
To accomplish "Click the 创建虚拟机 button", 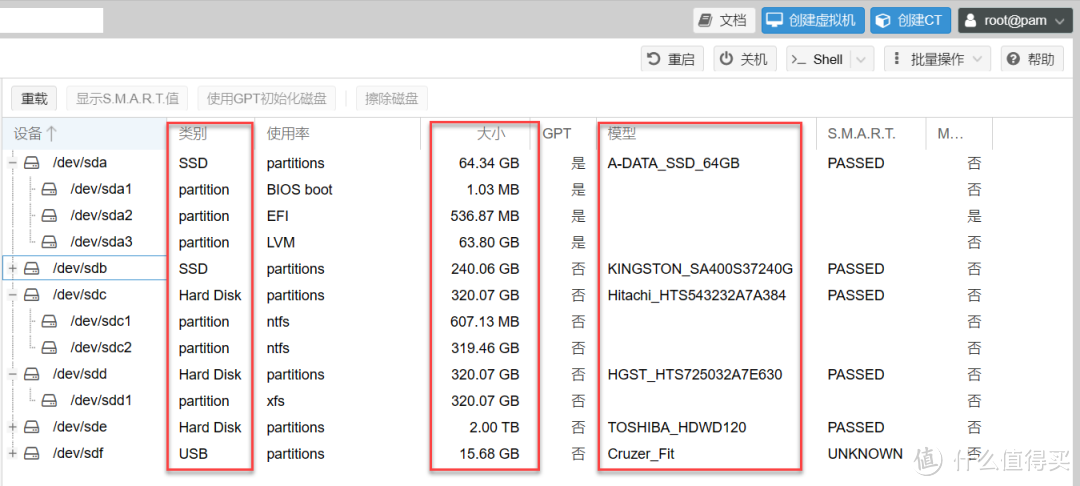I will (812, 20).
